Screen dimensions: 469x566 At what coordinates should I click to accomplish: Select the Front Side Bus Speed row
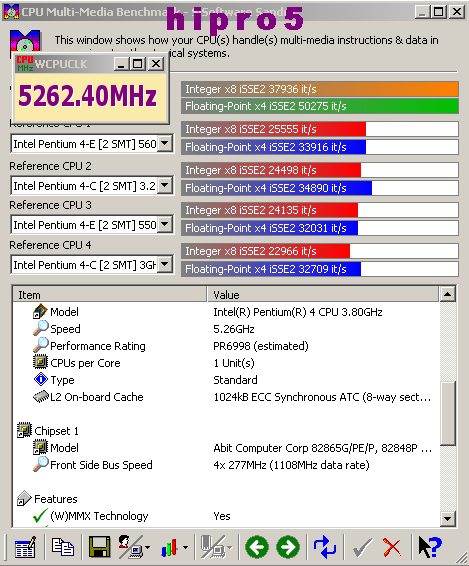[x=226, y=465]
